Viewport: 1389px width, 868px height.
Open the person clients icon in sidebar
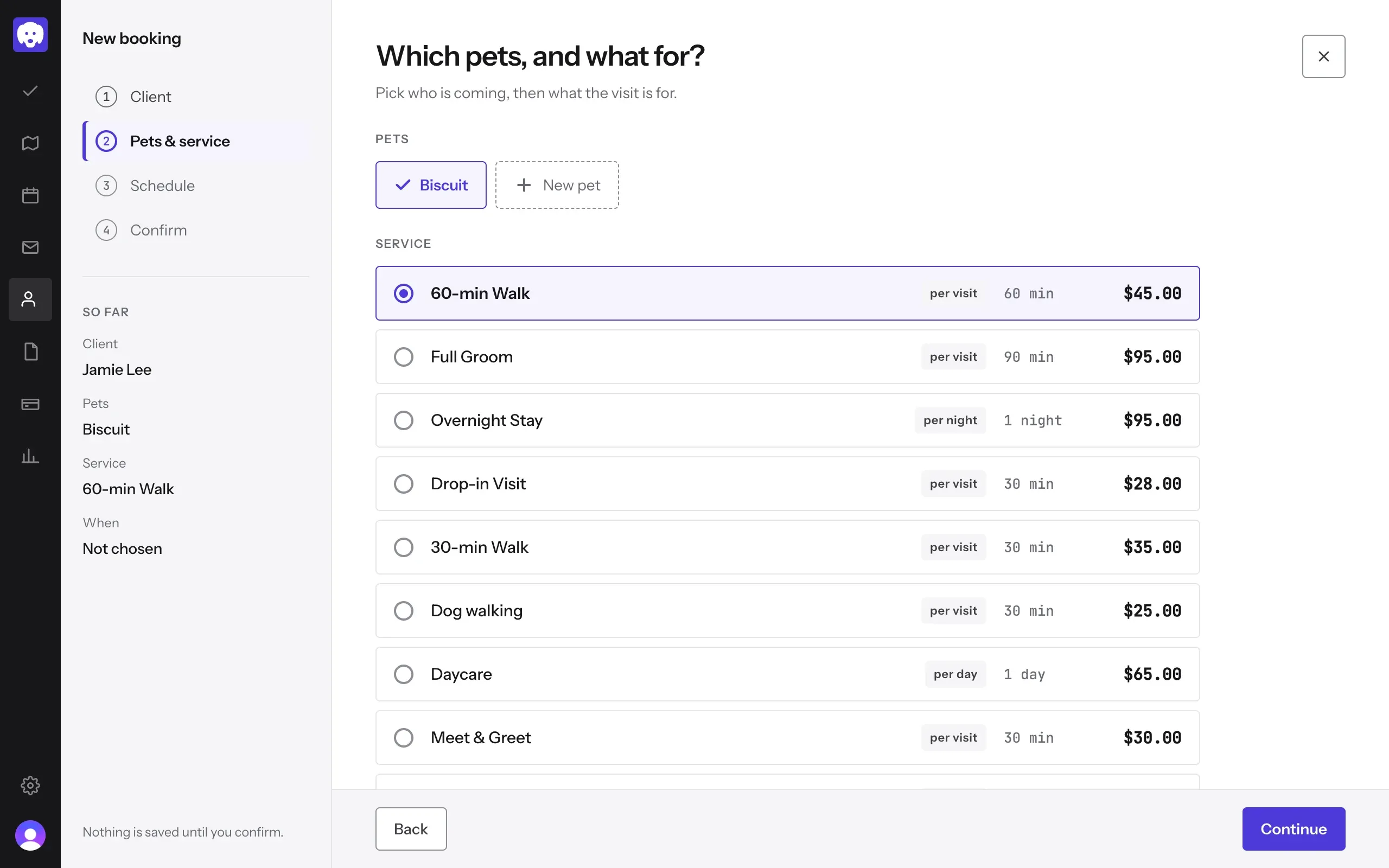point(30,299)
